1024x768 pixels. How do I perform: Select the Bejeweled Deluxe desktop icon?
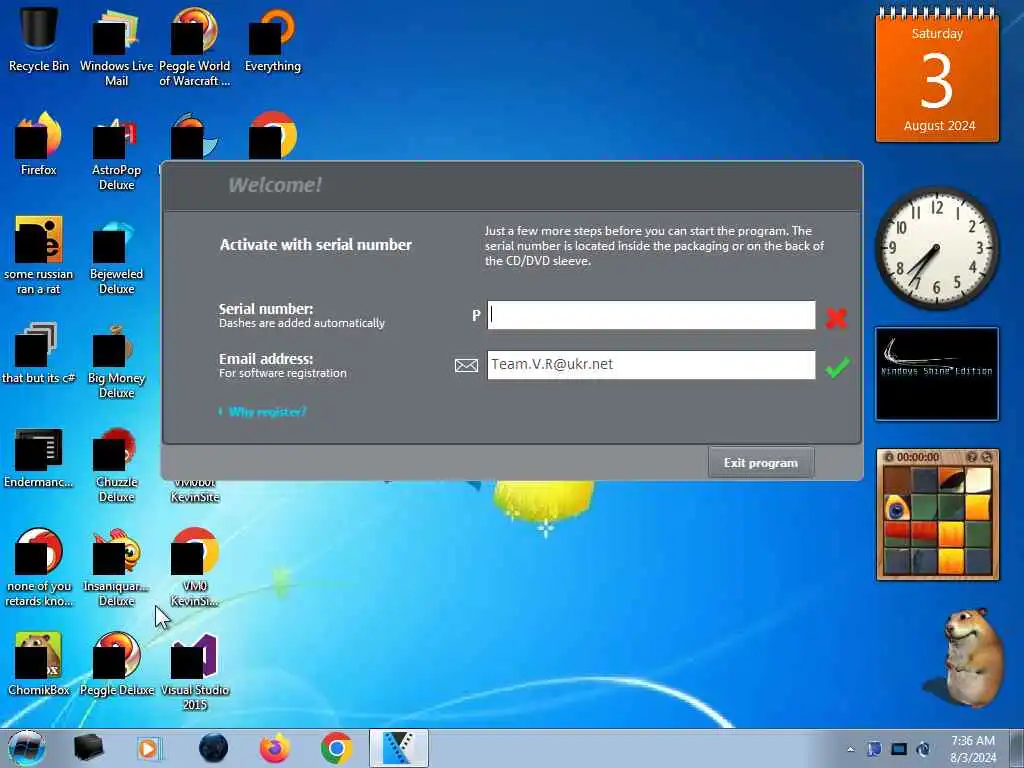pos(116,256)
